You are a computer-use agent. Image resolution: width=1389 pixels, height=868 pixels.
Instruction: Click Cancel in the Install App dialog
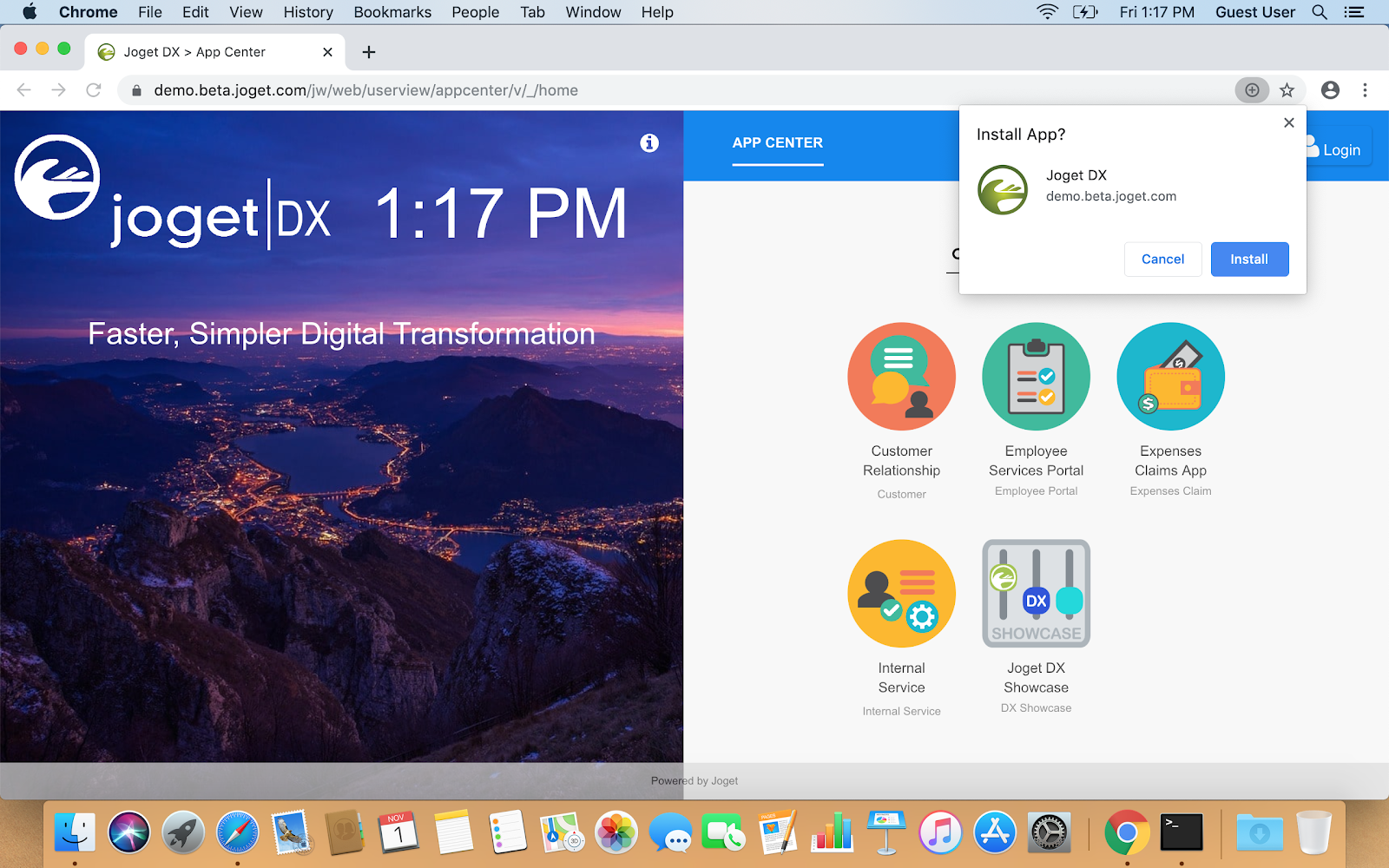click(1162, 259)
